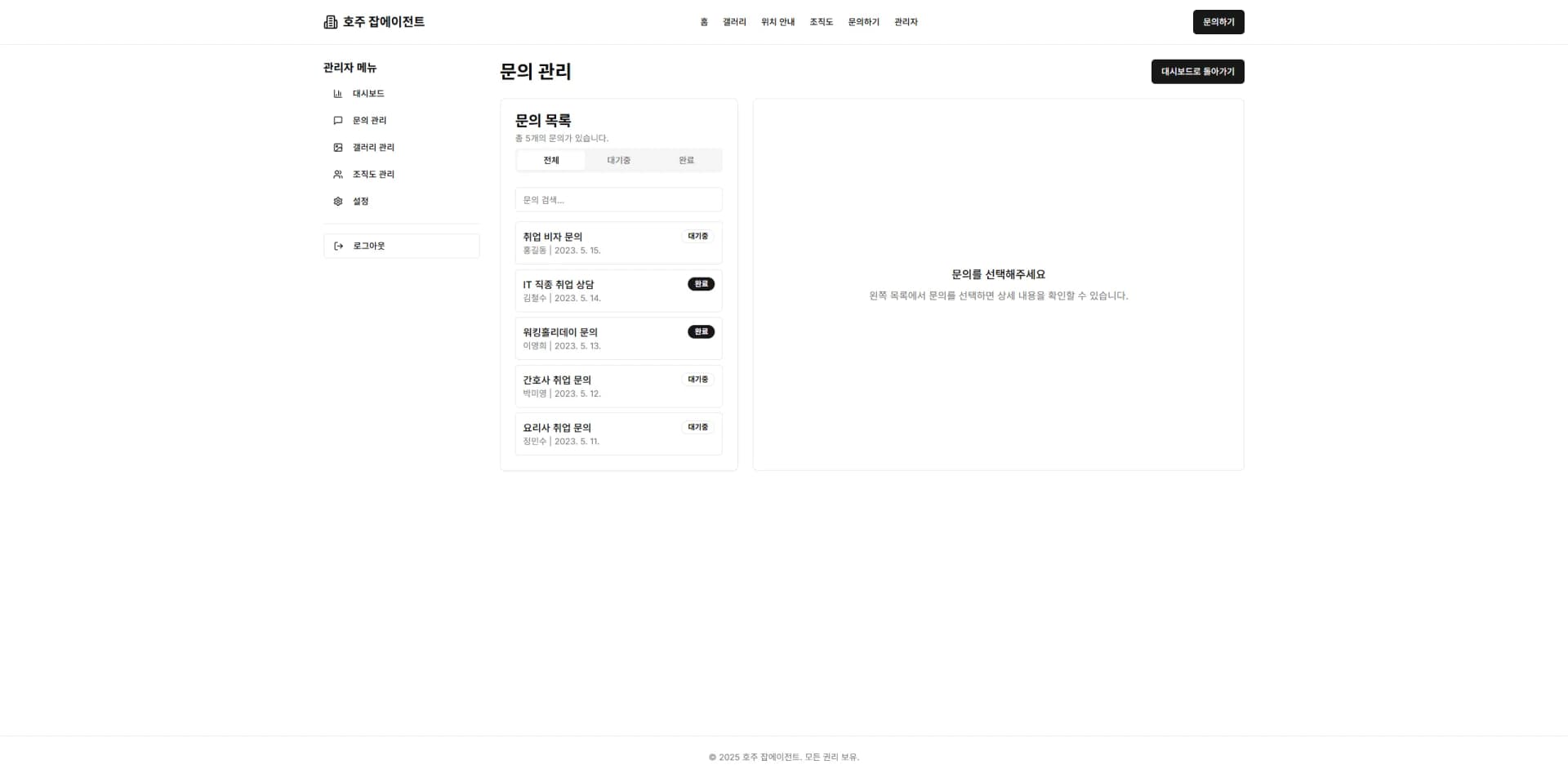
Task: Click the speech bubble icon for 문의 관리
Action: [338, 121]
